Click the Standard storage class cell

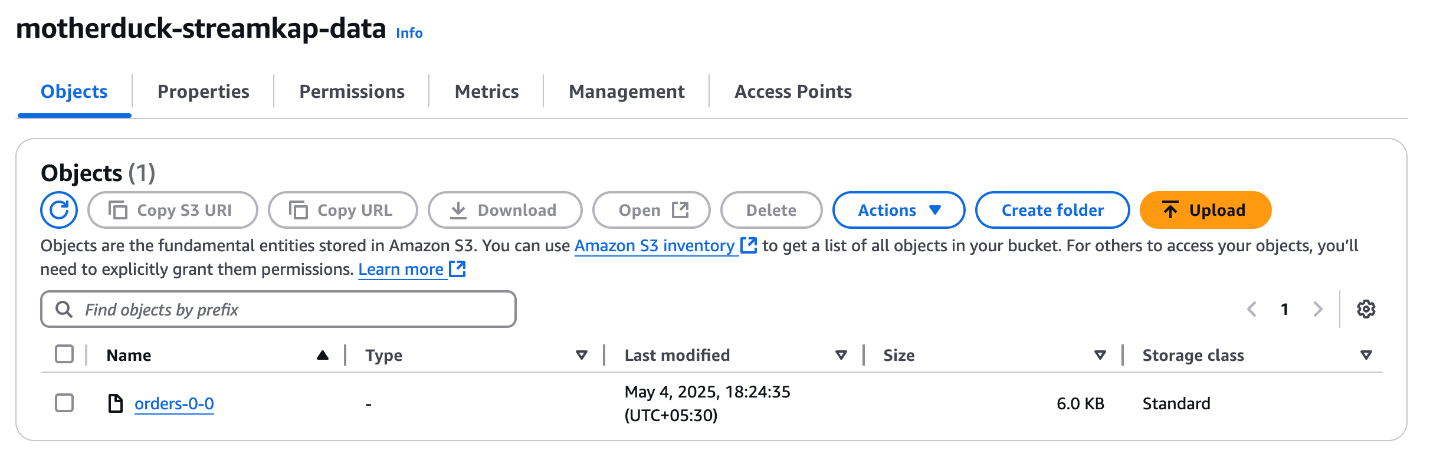pos(1176,404)
